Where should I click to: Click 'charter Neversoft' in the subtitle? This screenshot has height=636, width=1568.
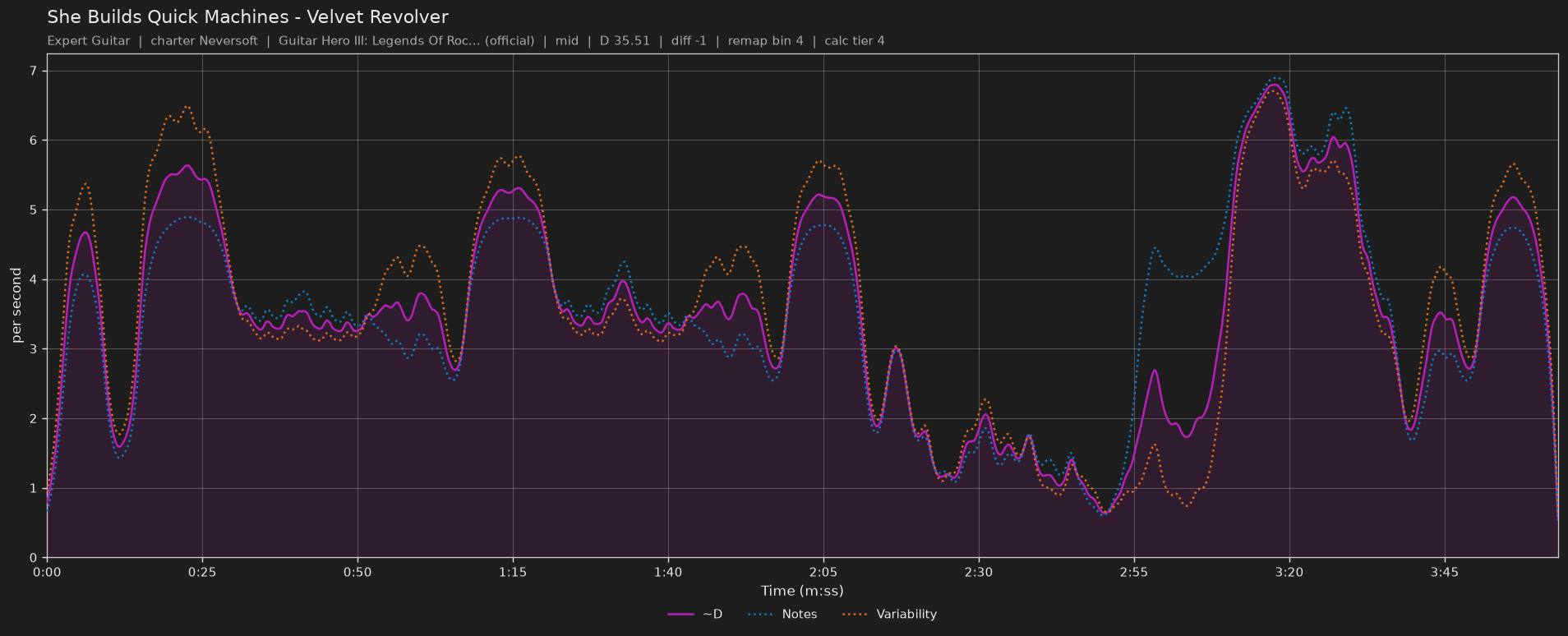pos(204,41)
